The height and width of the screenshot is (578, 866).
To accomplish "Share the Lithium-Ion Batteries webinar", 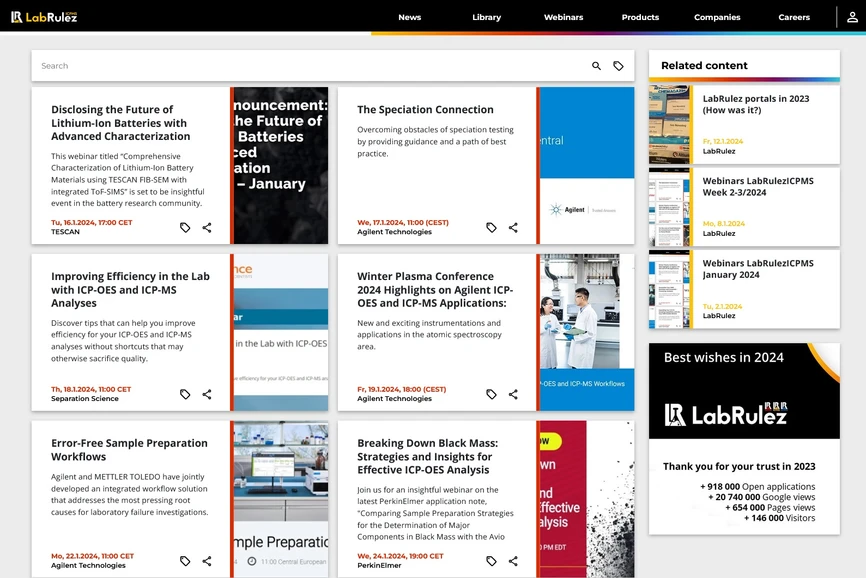I will [x=207, y=227].
